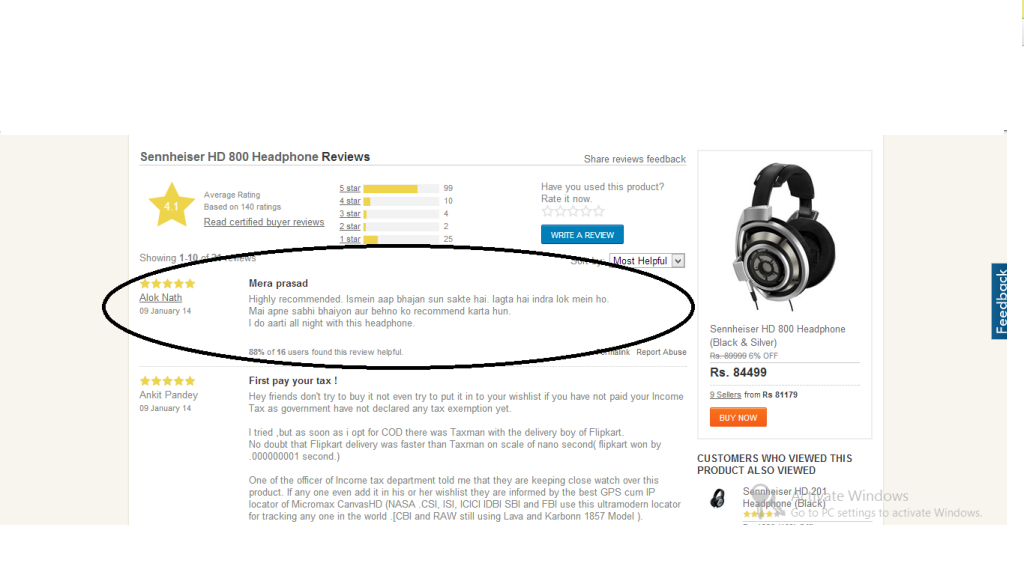The image size is (1024, 566).
Task: Click the Write a Review button
Action: tap(582, 234)
